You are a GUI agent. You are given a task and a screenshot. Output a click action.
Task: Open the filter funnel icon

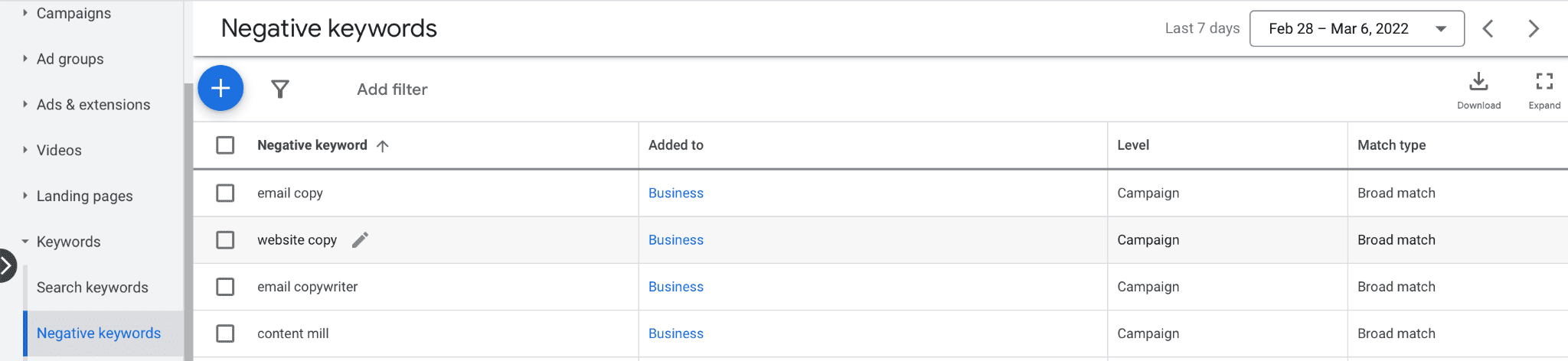(280, 89)
